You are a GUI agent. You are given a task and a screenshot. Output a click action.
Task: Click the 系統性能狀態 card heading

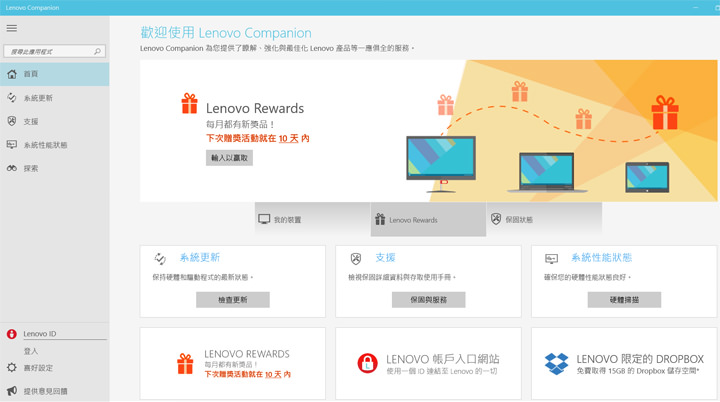tap(602, 258)
